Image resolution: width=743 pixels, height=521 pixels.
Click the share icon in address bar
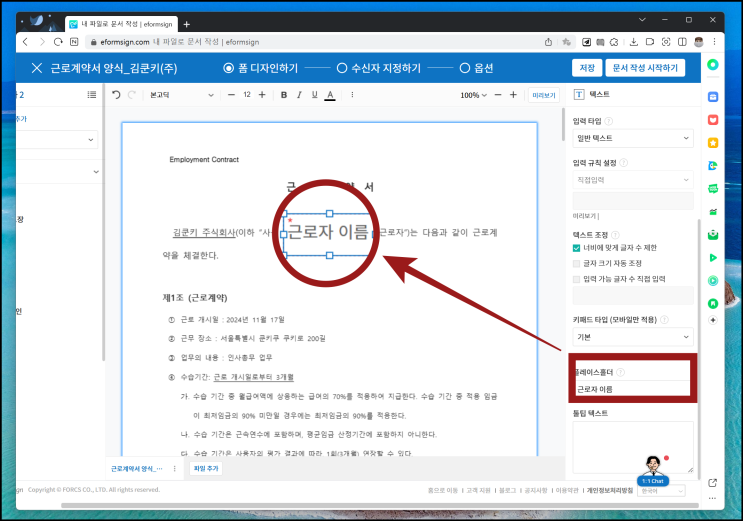coord(548,42)
